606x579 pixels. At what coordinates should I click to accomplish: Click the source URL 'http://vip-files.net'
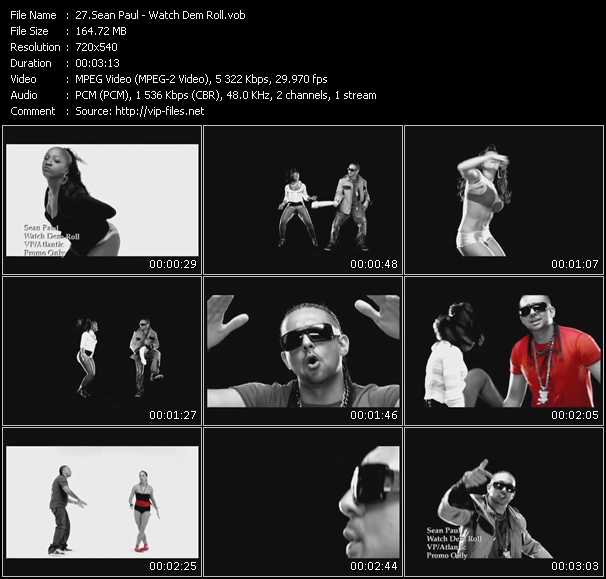[x=160, y=111]
